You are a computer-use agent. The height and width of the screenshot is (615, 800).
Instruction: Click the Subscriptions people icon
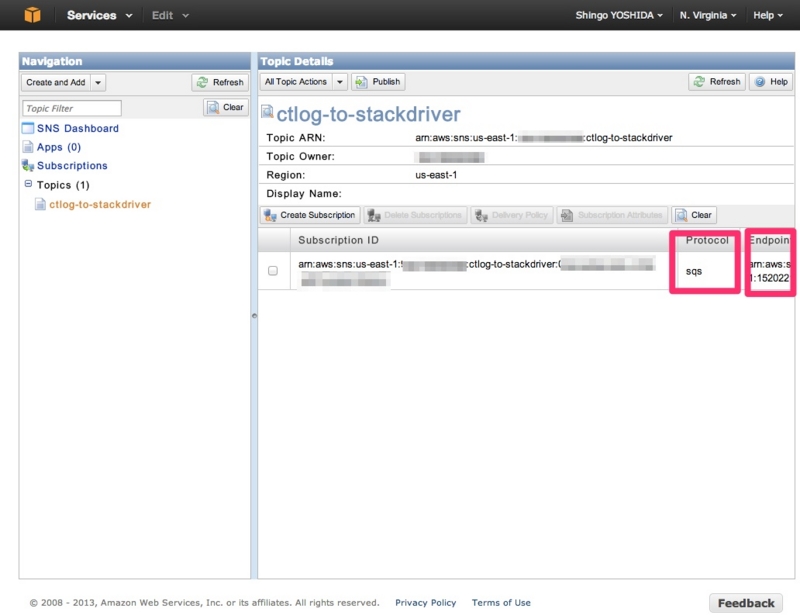pyautogui.click(x=28, y=165)
